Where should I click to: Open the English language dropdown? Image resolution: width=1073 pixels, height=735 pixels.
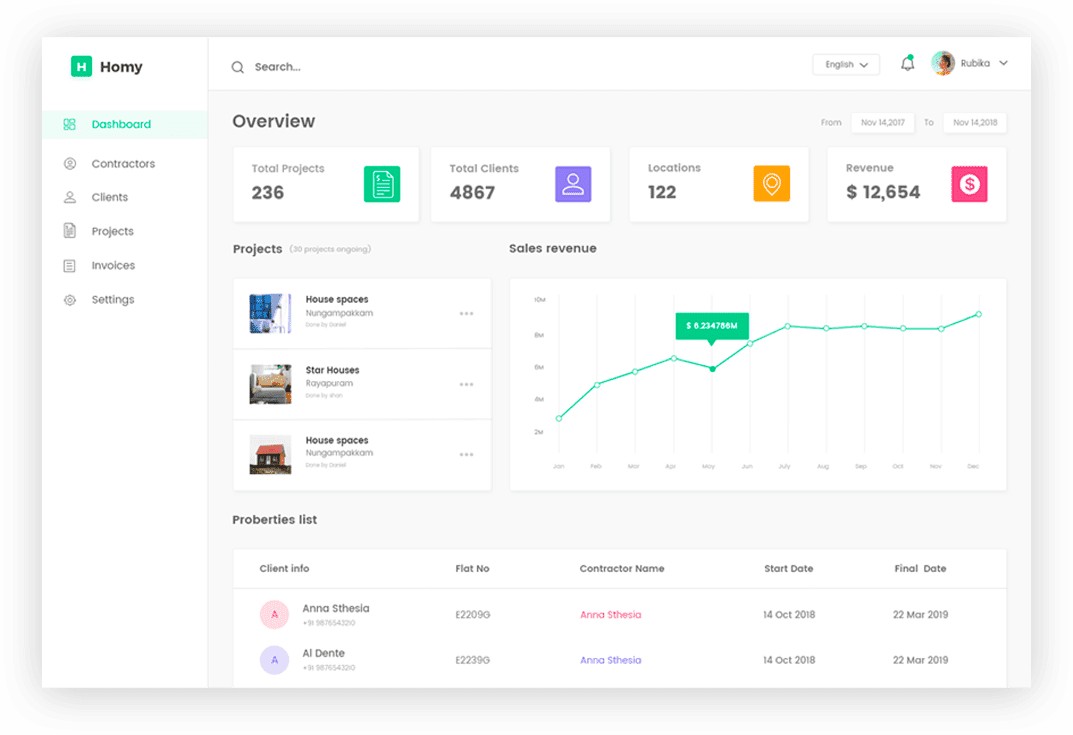coord(846,64)
